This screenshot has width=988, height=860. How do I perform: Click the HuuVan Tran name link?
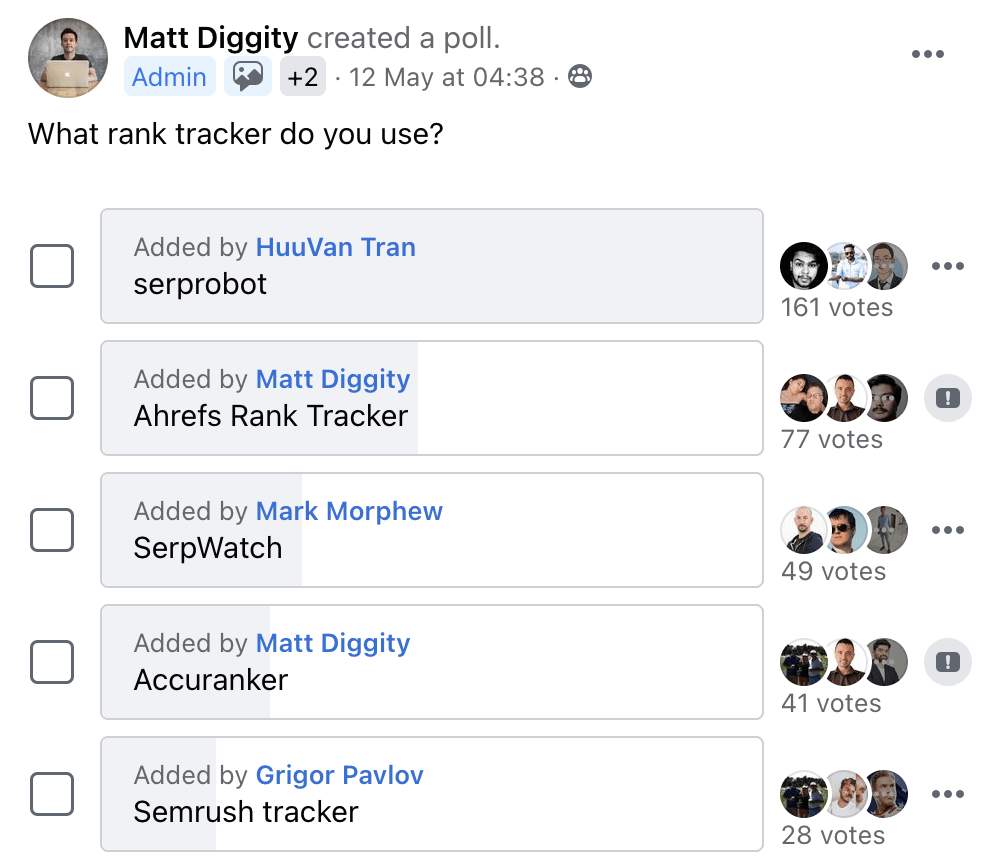click(336, 247)
